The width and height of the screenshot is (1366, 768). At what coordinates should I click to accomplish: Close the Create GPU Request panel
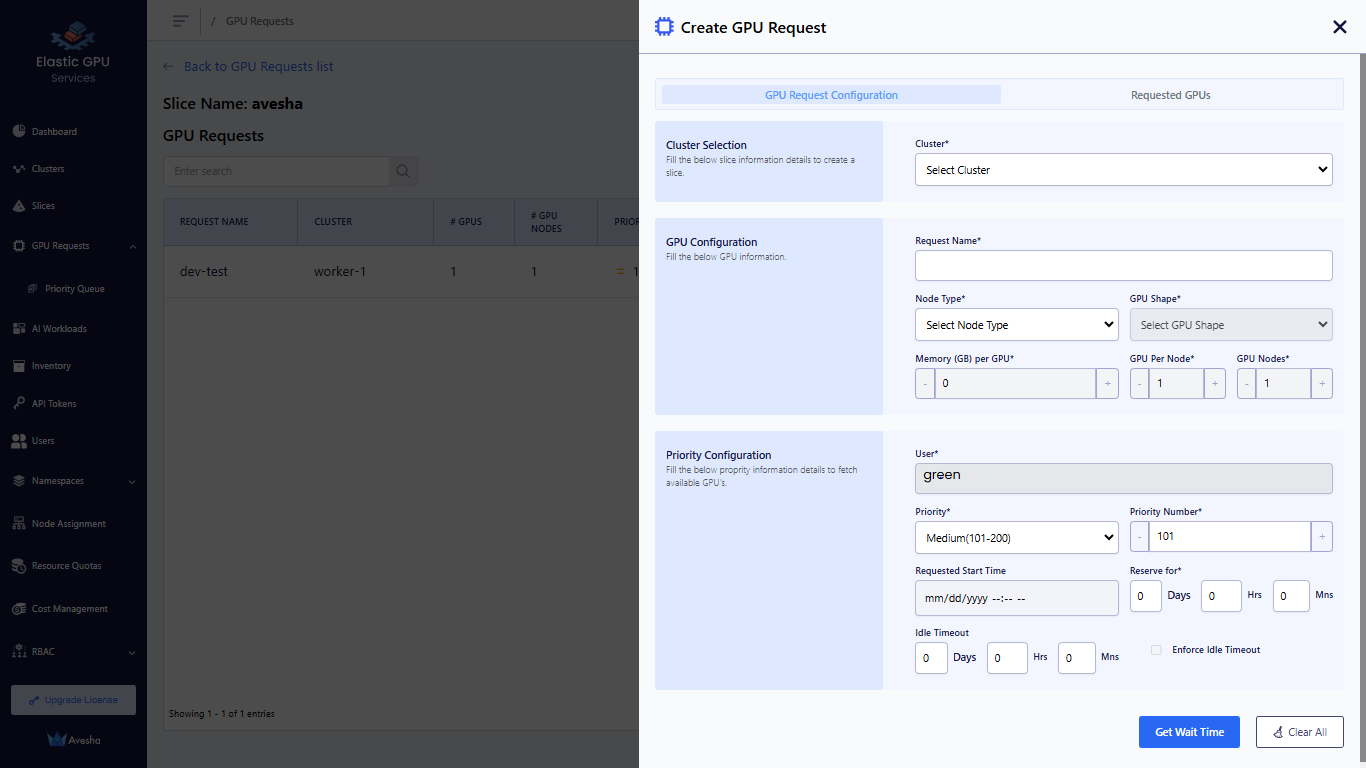point(1340,27)
